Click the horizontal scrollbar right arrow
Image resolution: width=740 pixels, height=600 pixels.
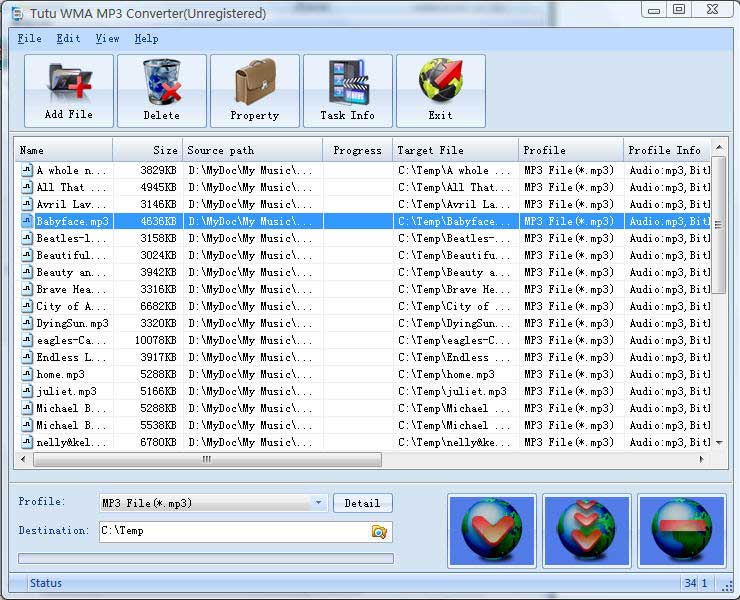click(702, 459)
